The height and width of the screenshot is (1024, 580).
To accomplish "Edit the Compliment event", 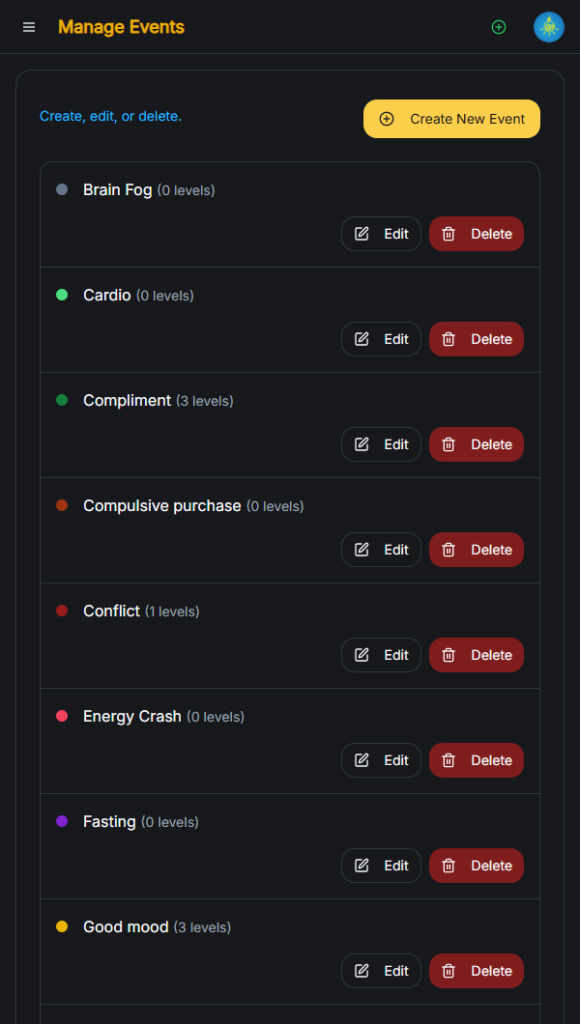I will pyautogui.click(x=381, y=444).
